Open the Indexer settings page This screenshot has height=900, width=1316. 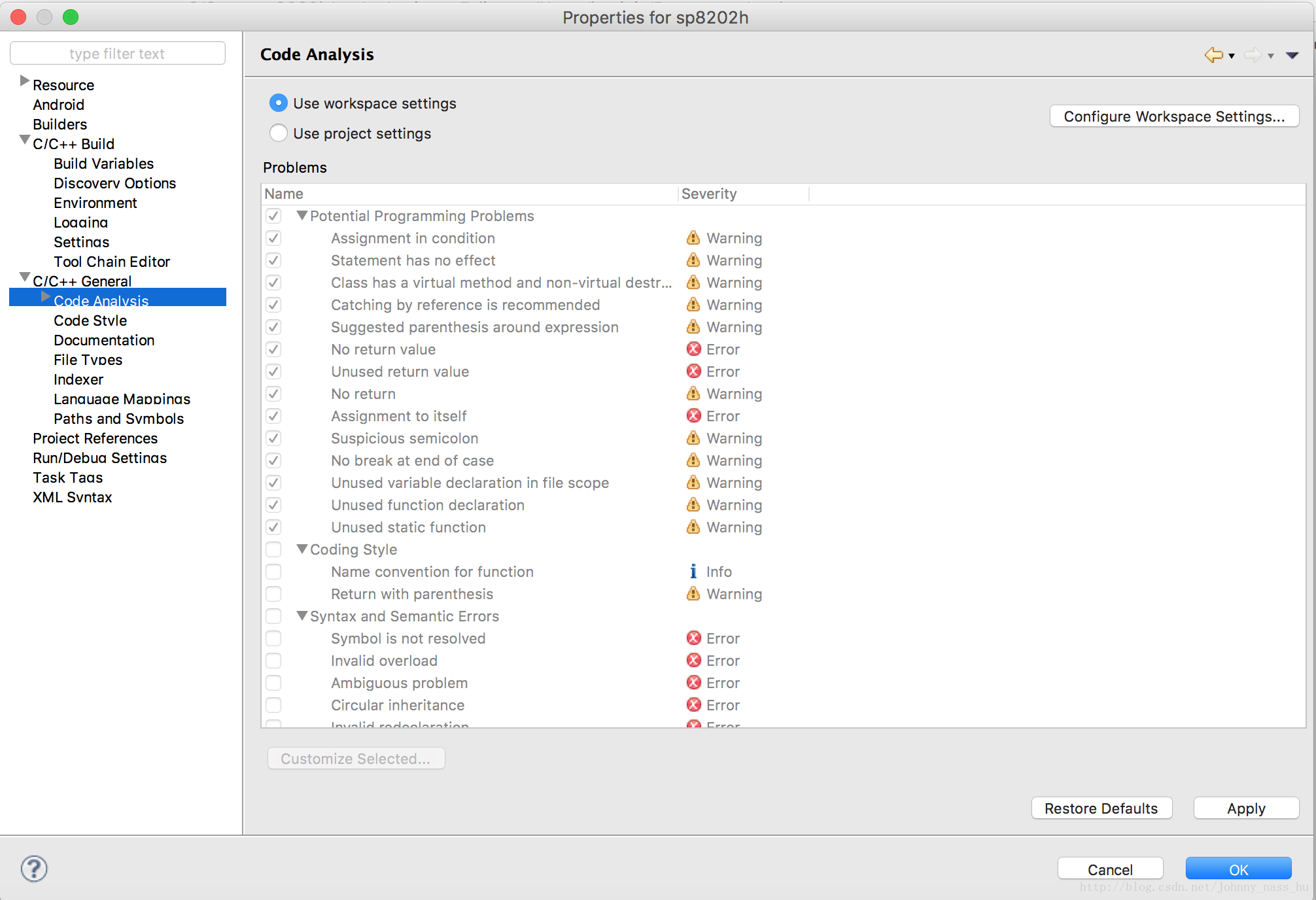[x=78, y=379]
